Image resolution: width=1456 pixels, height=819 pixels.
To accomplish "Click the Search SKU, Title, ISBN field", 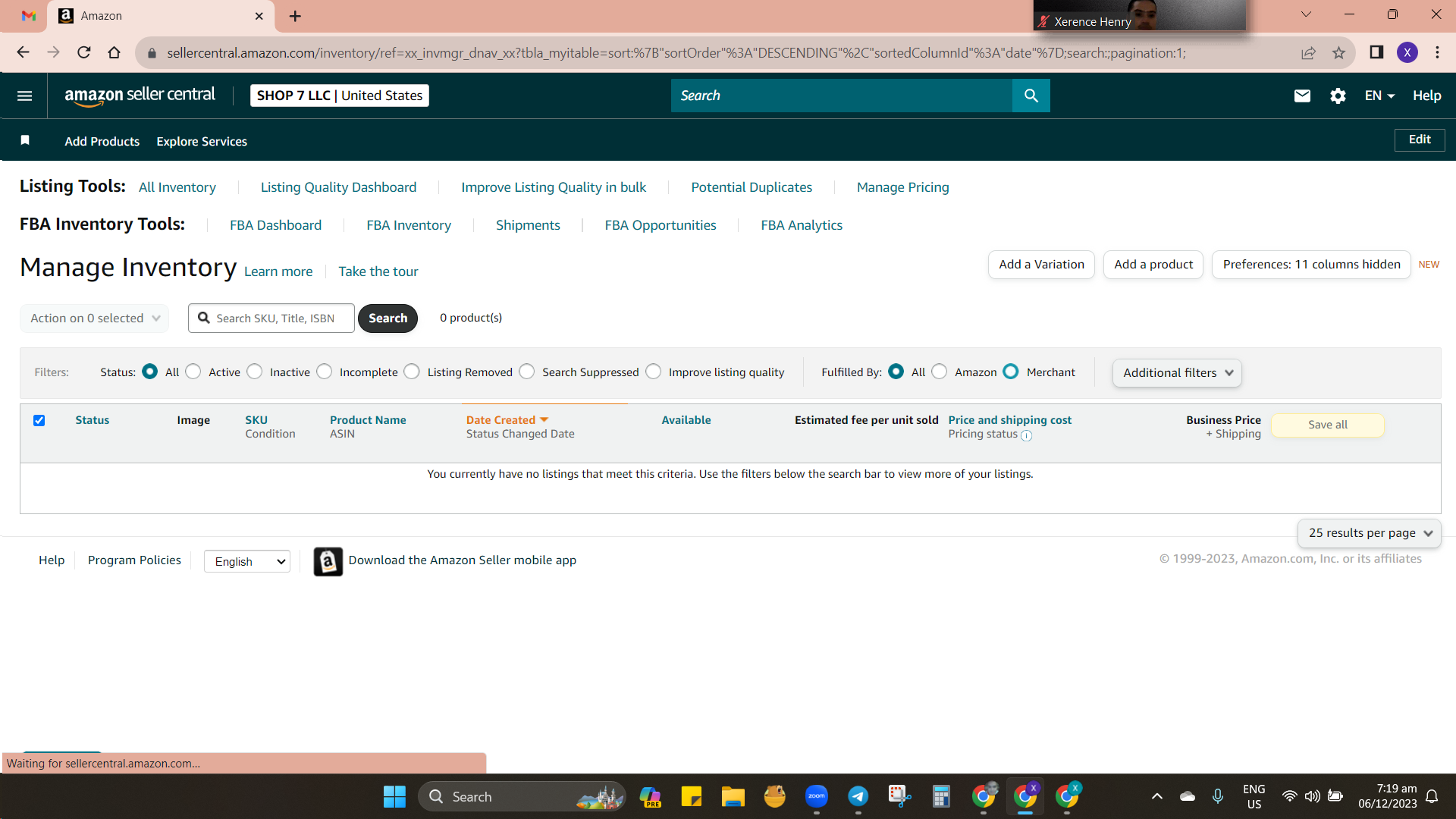I will pos(271,318).
